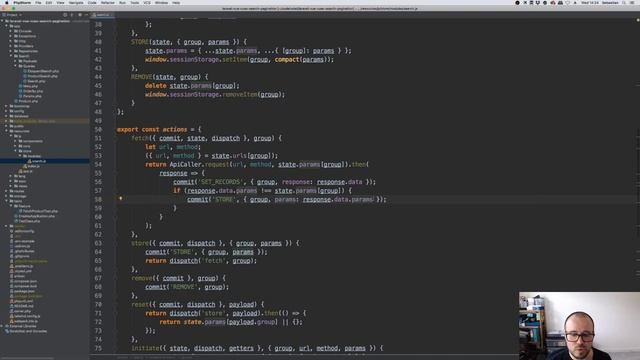The height and width of the screenshot is (360, 640).
Task: Collapse the Queries folder arrow
Action: (16, 66)
